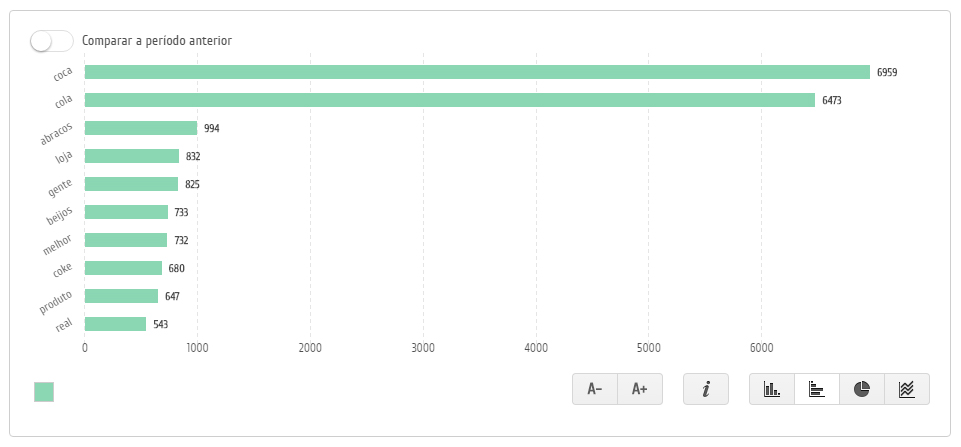Select the produto bar
The image size is (961, 447).
coord(121,296)
